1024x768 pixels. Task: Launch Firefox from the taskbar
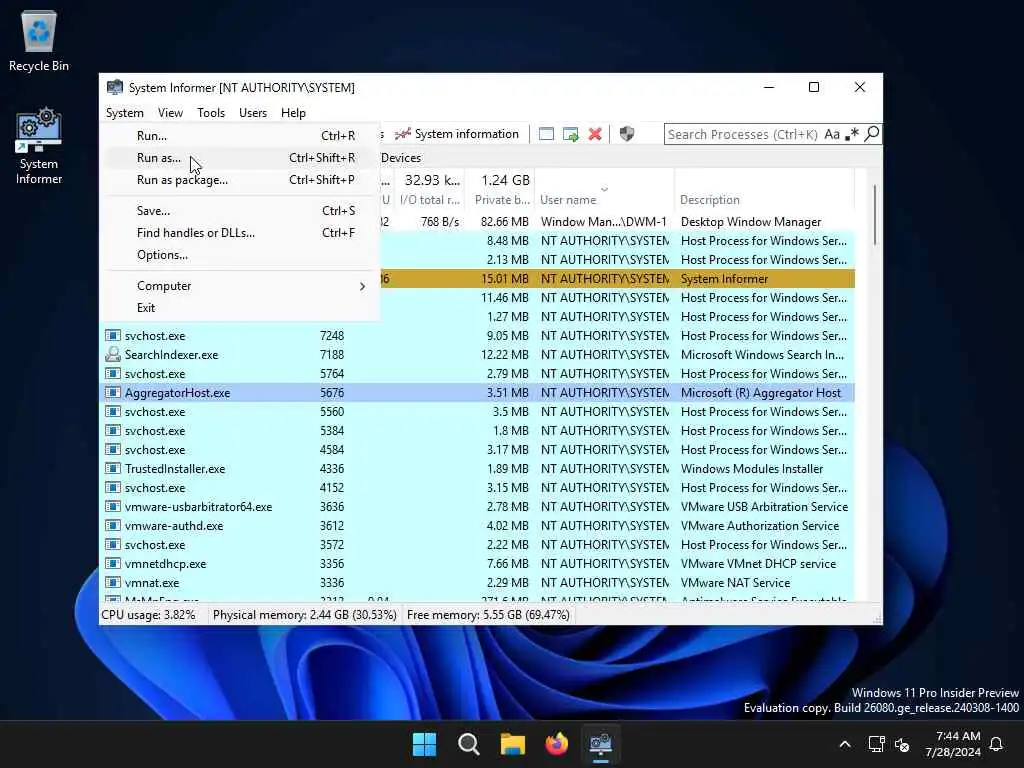(x=556, y=744)
